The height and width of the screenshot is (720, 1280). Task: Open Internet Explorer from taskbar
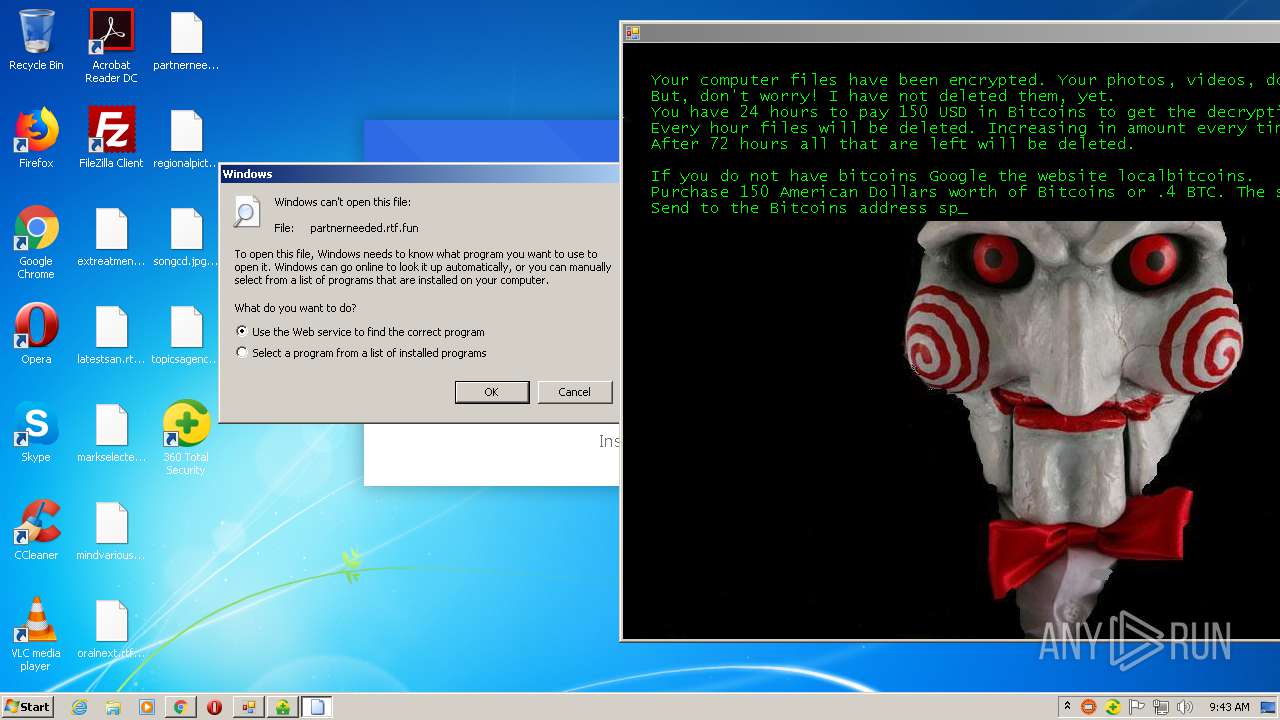(x=79, y=707)
